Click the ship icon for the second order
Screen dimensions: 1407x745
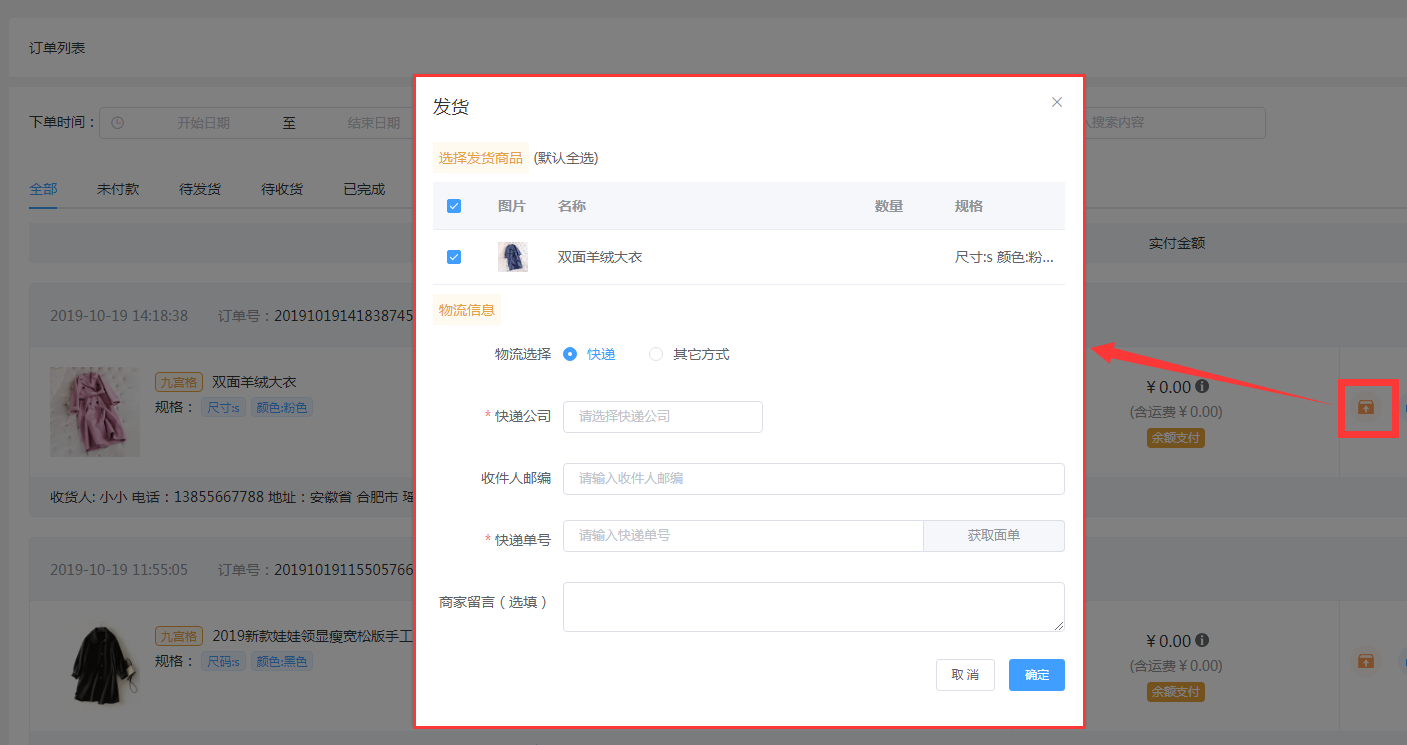[x=1366, y=661]
